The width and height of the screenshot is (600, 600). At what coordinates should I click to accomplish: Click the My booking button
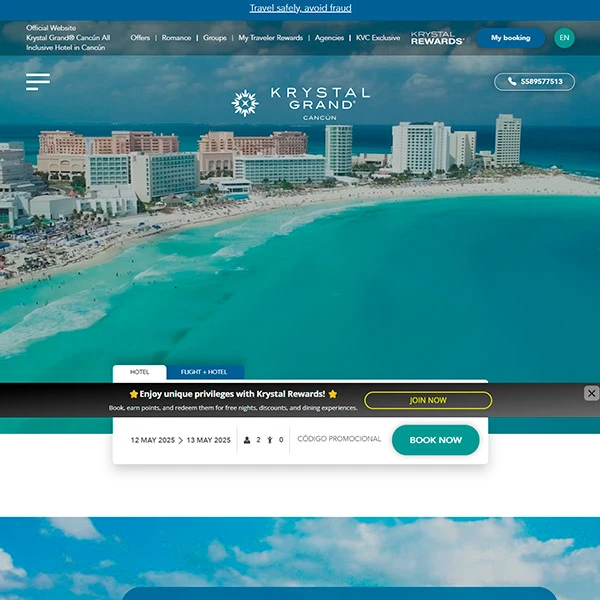tap(510, 38)
